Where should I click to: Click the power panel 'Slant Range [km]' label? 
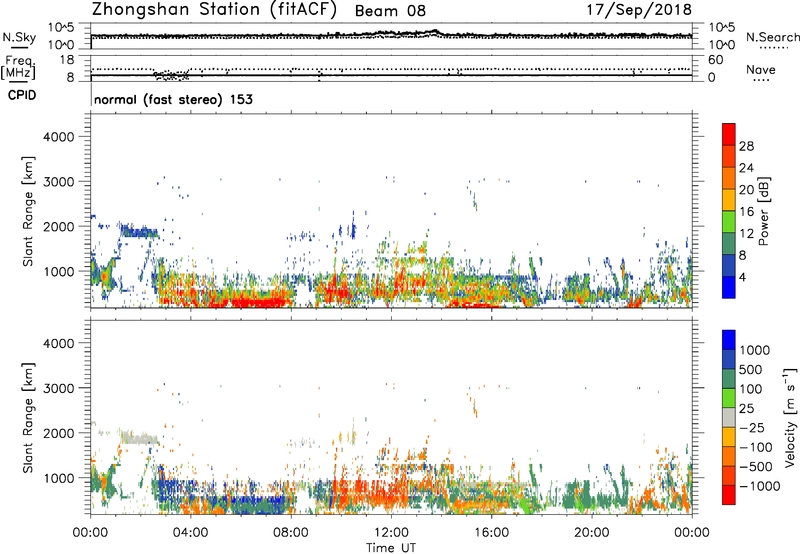(x=28, y=211)
